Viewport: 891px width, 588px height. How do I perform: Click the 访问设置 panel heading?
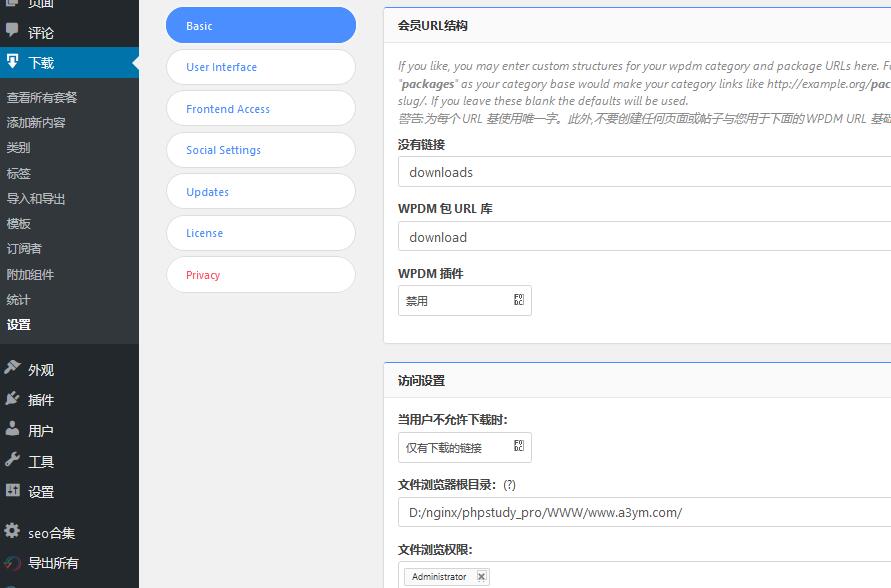(421, 381)
